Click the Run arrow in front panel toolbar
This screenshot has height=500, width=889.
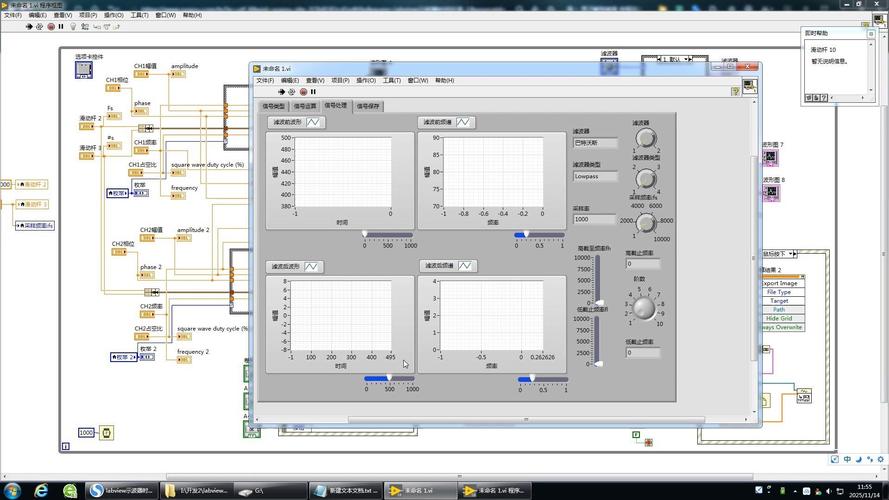tap(281, 92)
